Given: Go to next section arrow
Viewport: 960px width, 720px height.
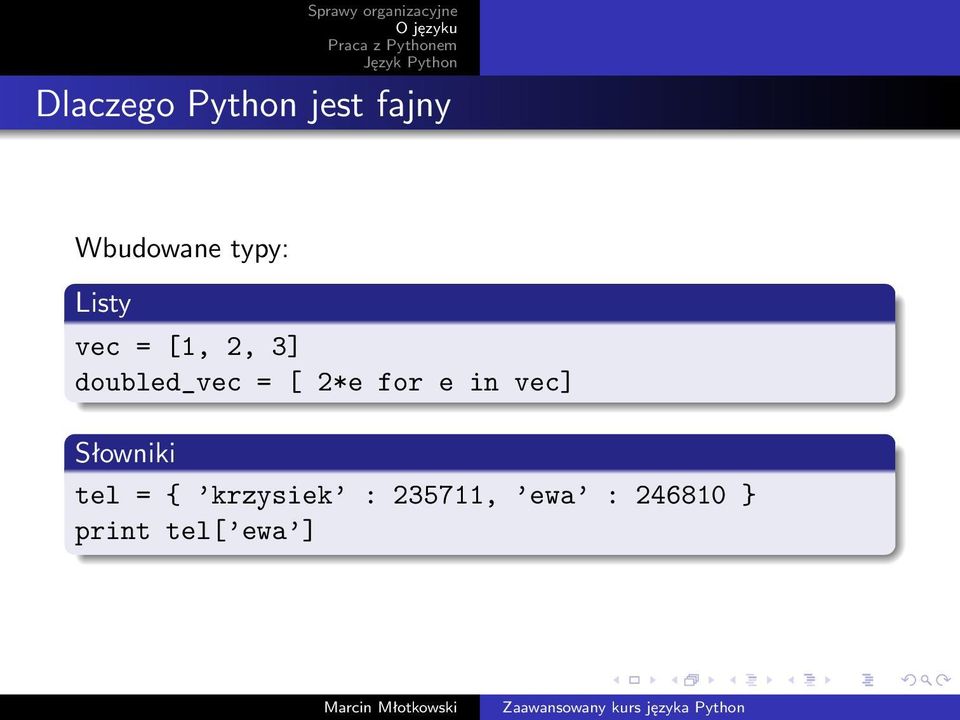Looking at the screenshot, I should [828, 680].
